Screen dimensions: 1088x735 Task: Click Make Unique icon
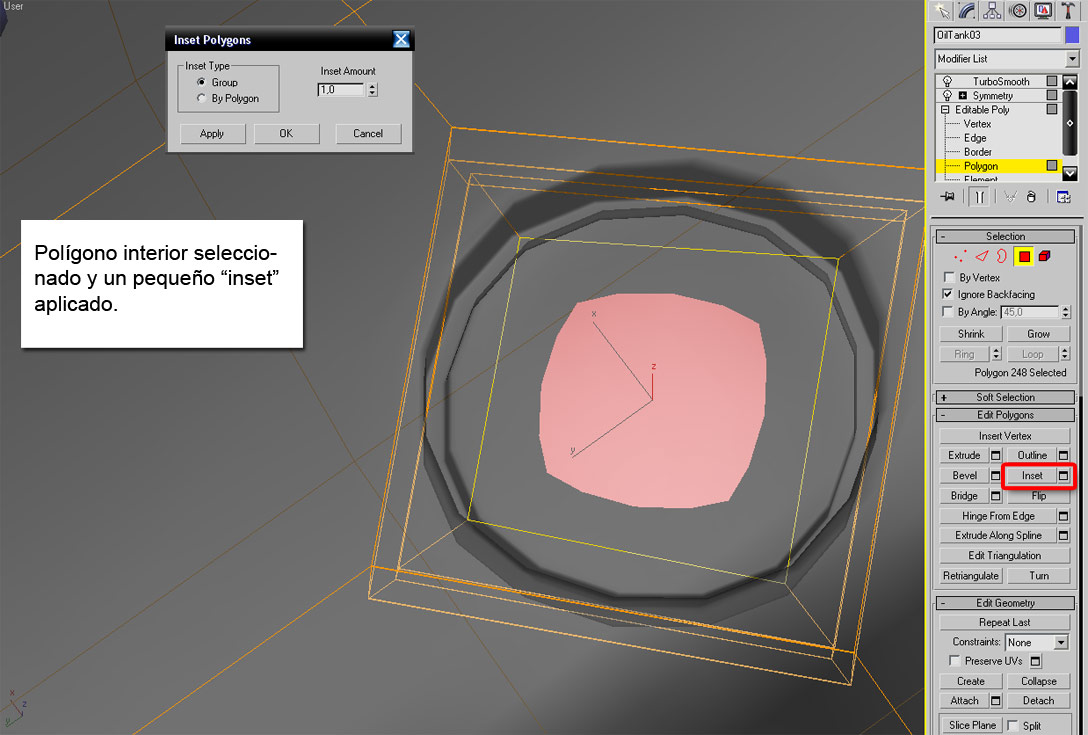click(x=1010, y=197)
